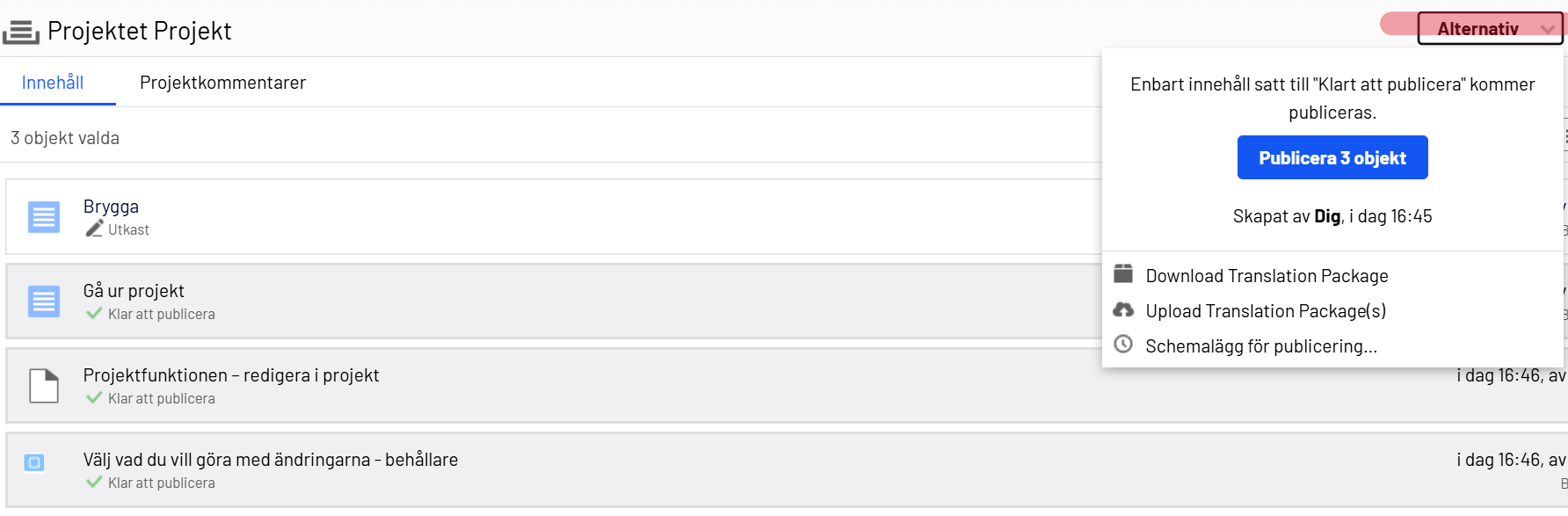Click the container block icon for behållare
1568x516 pixels.
(x=34, y=462)
